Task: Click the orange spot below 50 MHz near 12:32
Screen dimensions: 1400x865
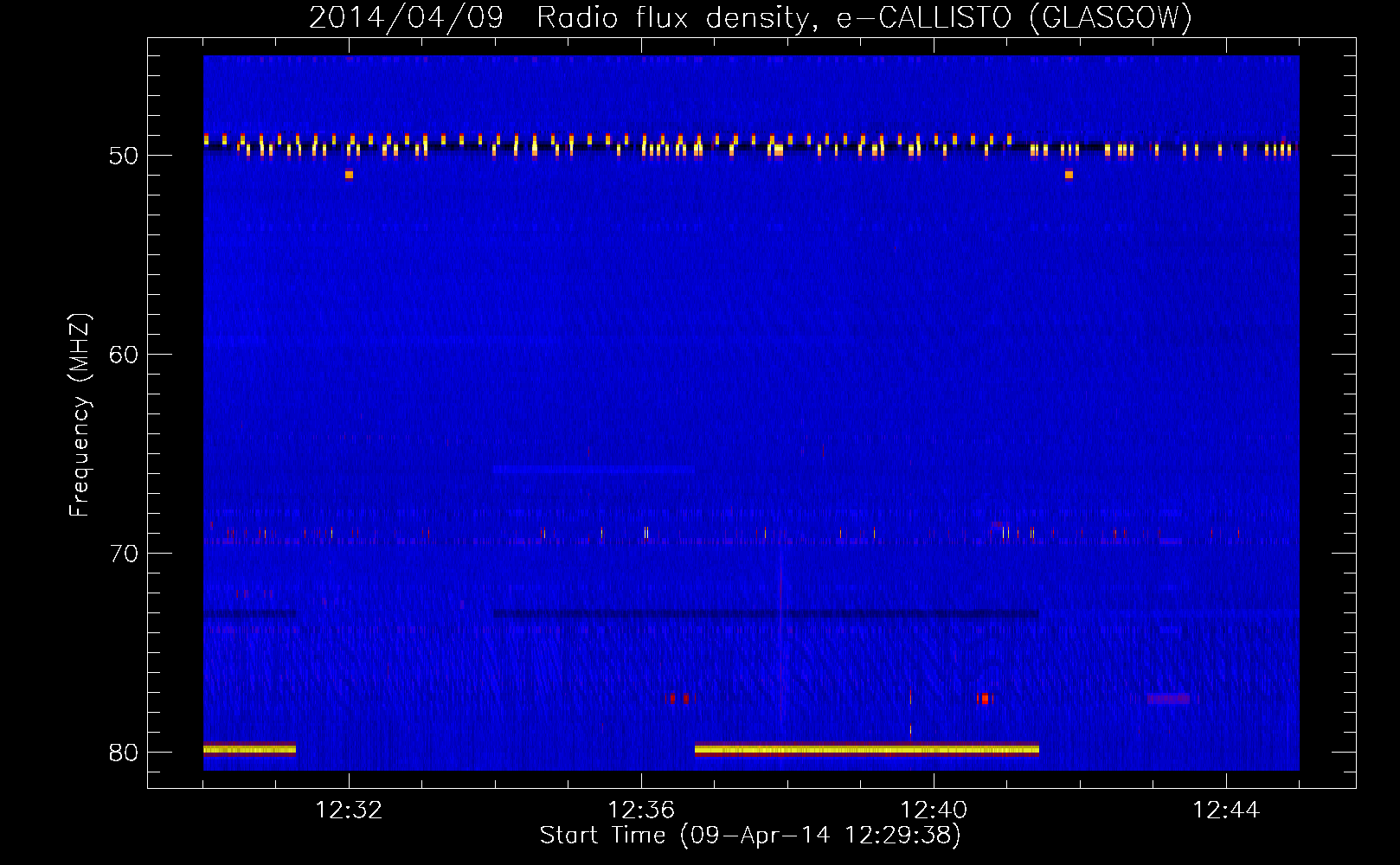Action: 349,175
